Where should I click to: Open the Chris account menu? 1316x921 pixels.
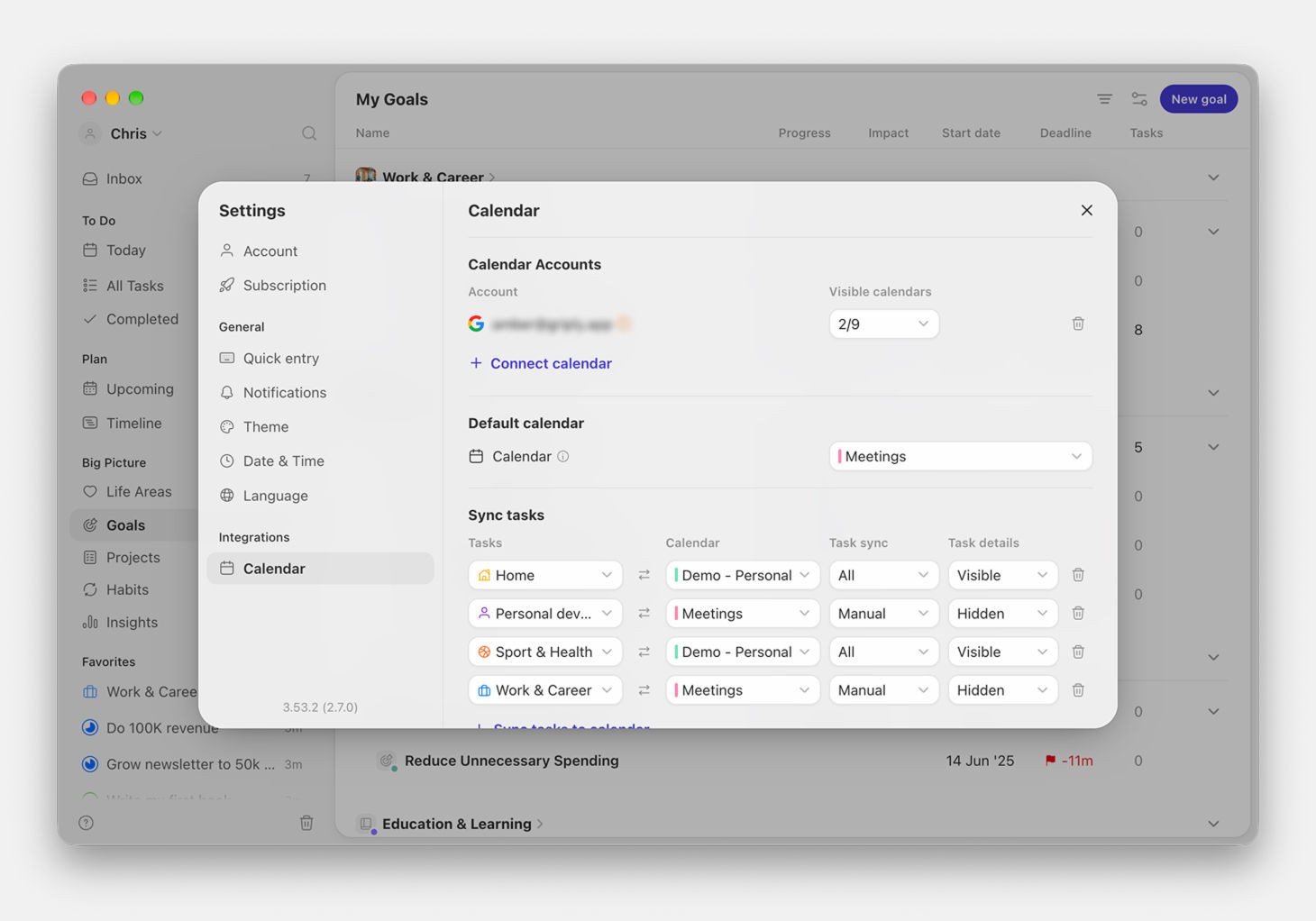(x=122, y=133)
